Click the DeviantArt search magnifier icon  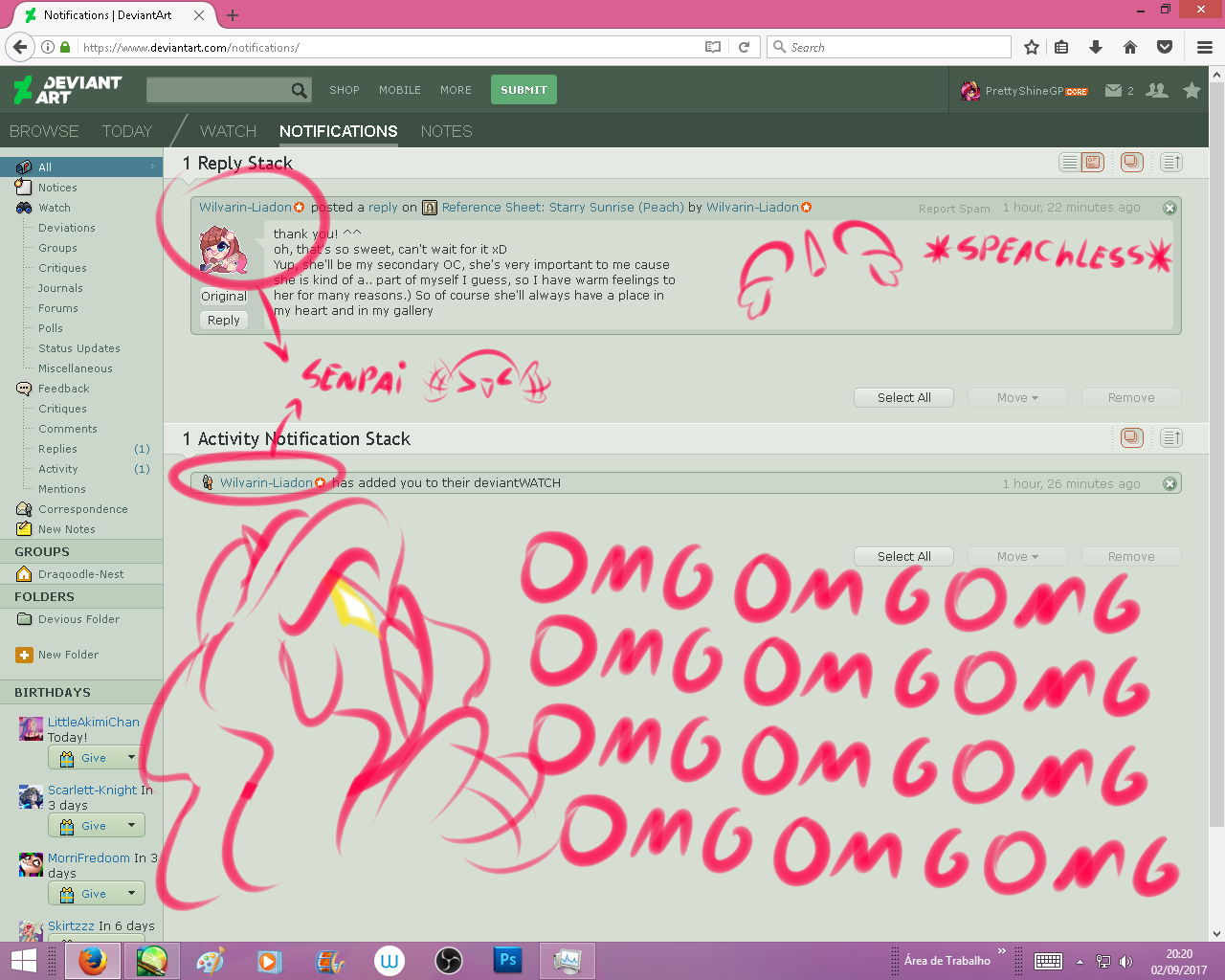[300, 90]
